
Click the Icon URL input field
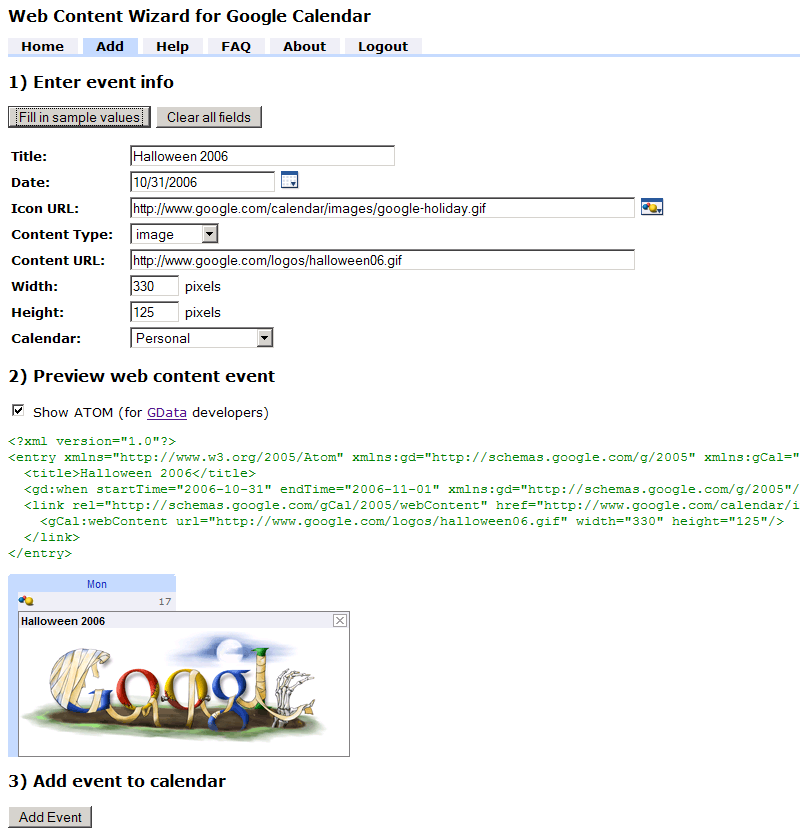(x=383, y=208)
